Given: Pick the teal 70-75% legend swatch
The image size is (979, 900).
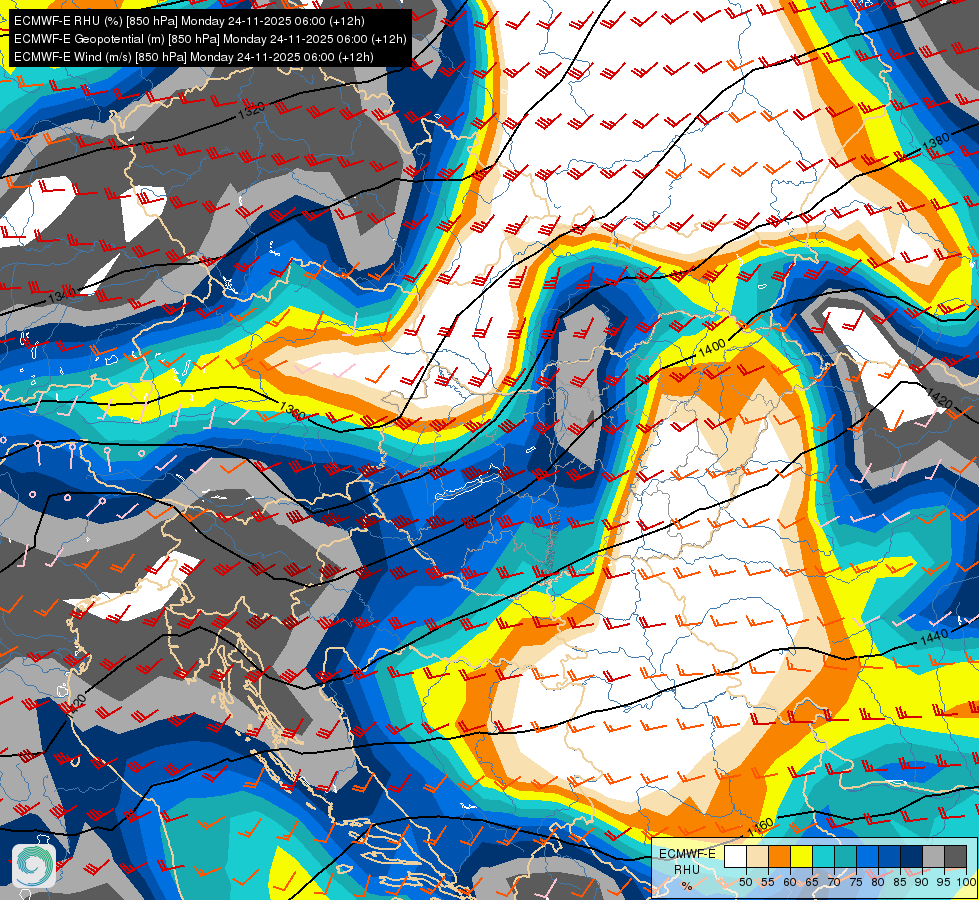Looking at the screenshot, I should (845, 856).
